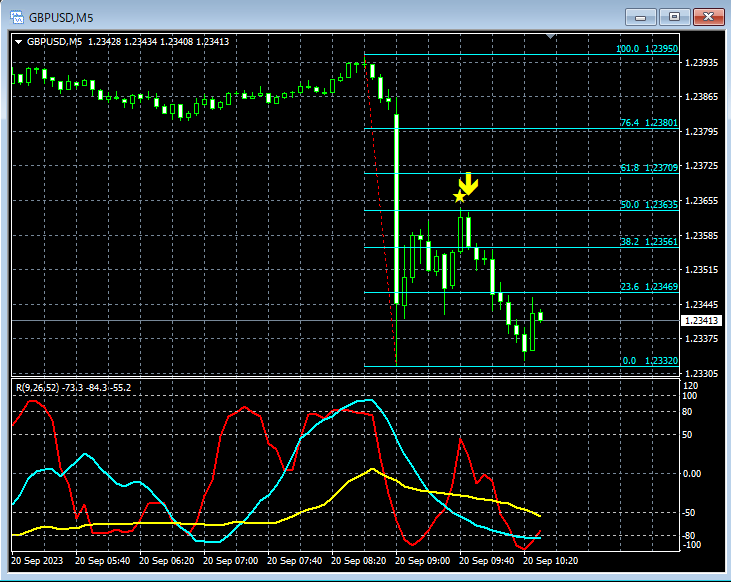Click the GBPUSD,M5 window title text
The image size is (731, 582).
(x=61, y=18)
